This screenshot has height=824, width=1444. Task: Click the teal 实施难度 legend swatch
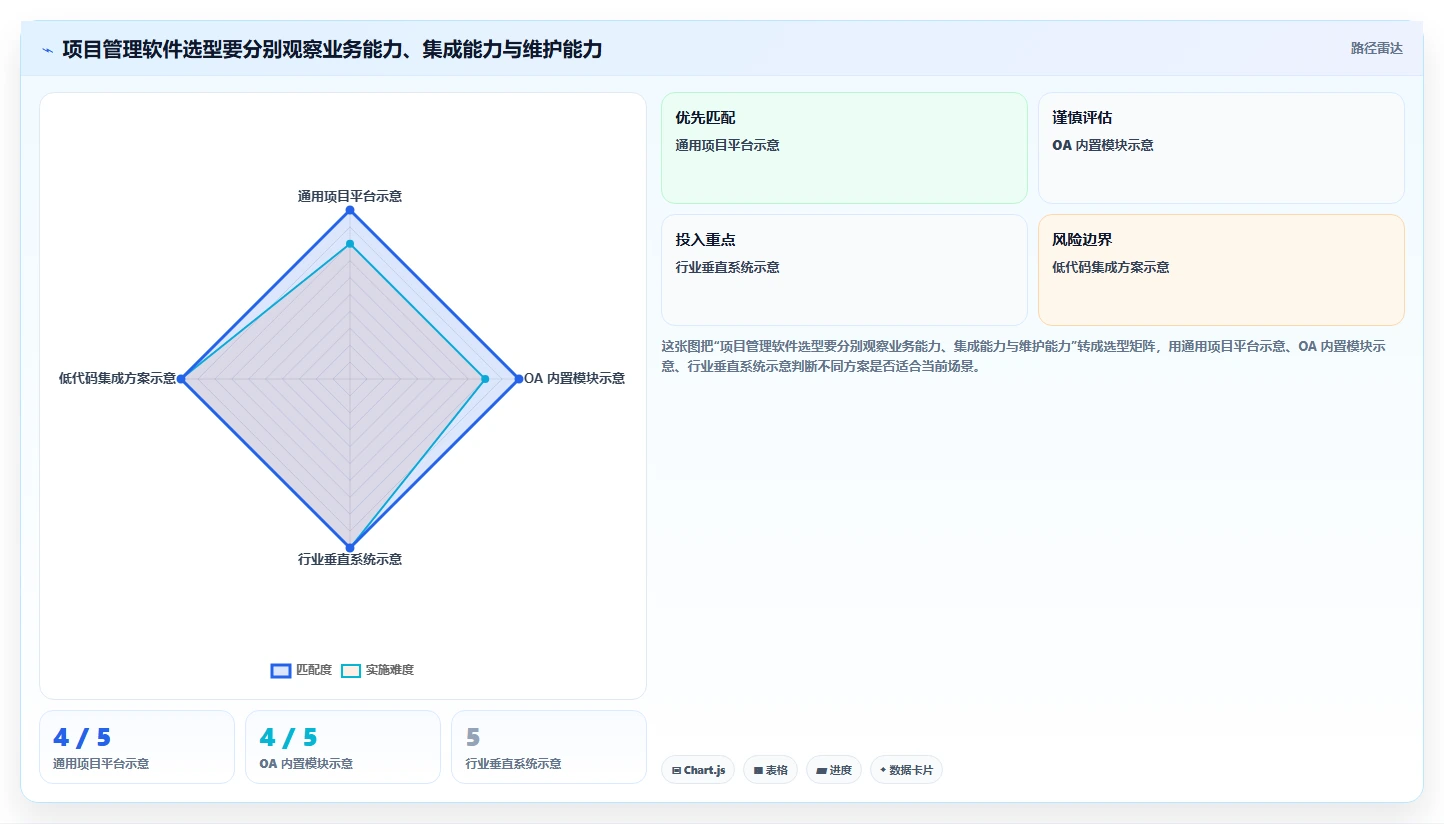pyautogui.click(x=351, y=670)
